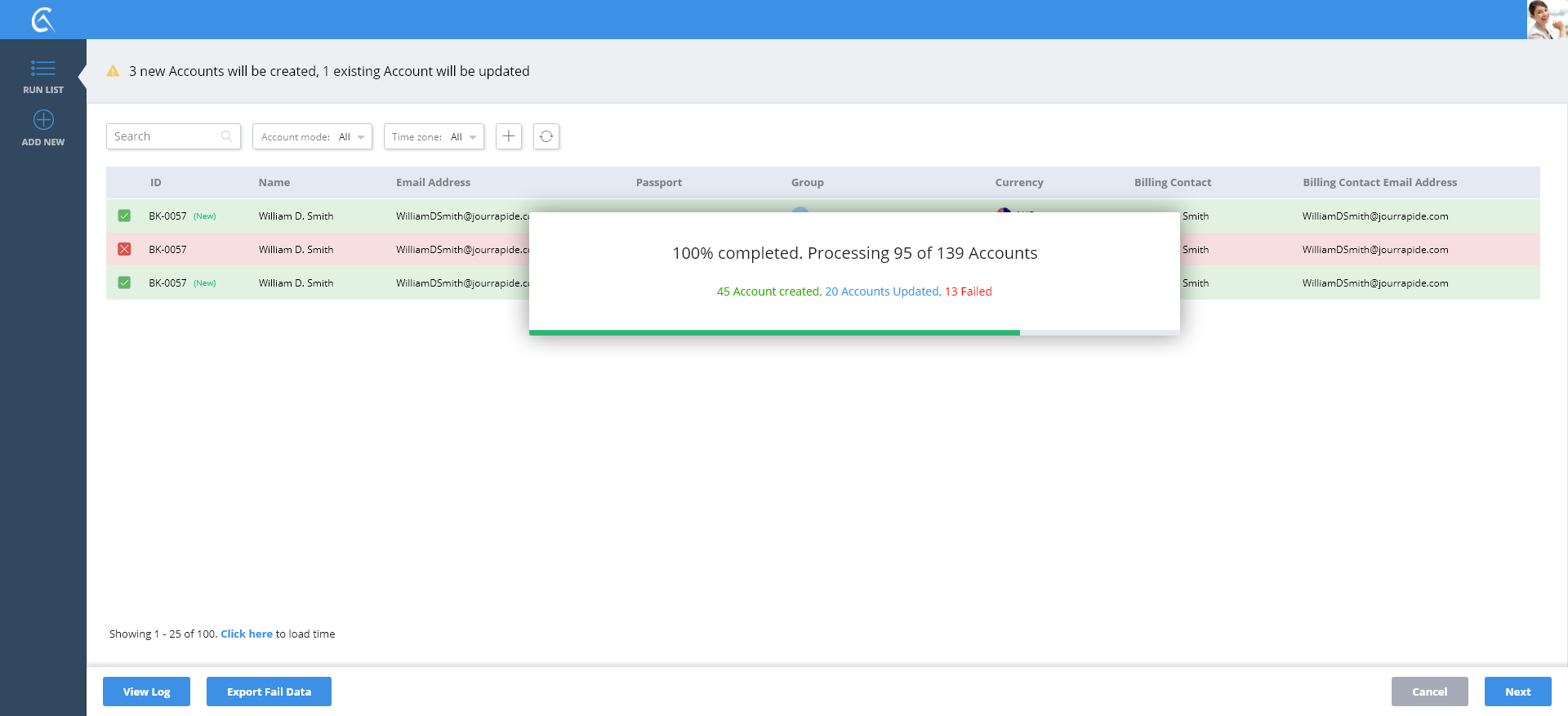Uncheck the first BK-0057 row checkbox
1568x716 pixels.
(124, 216)
